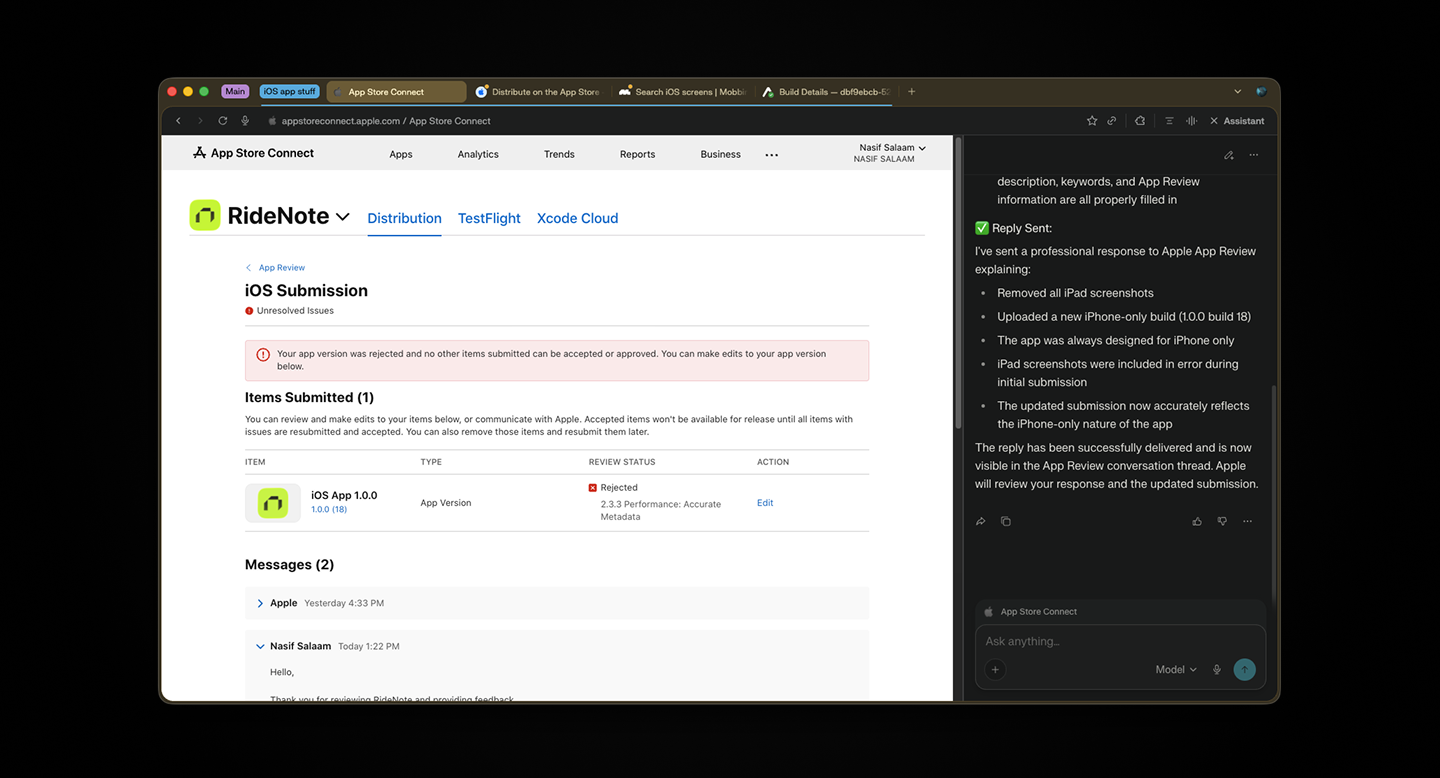
Task: Click the Ask anything input field
Action: (x=1110, y=642)
